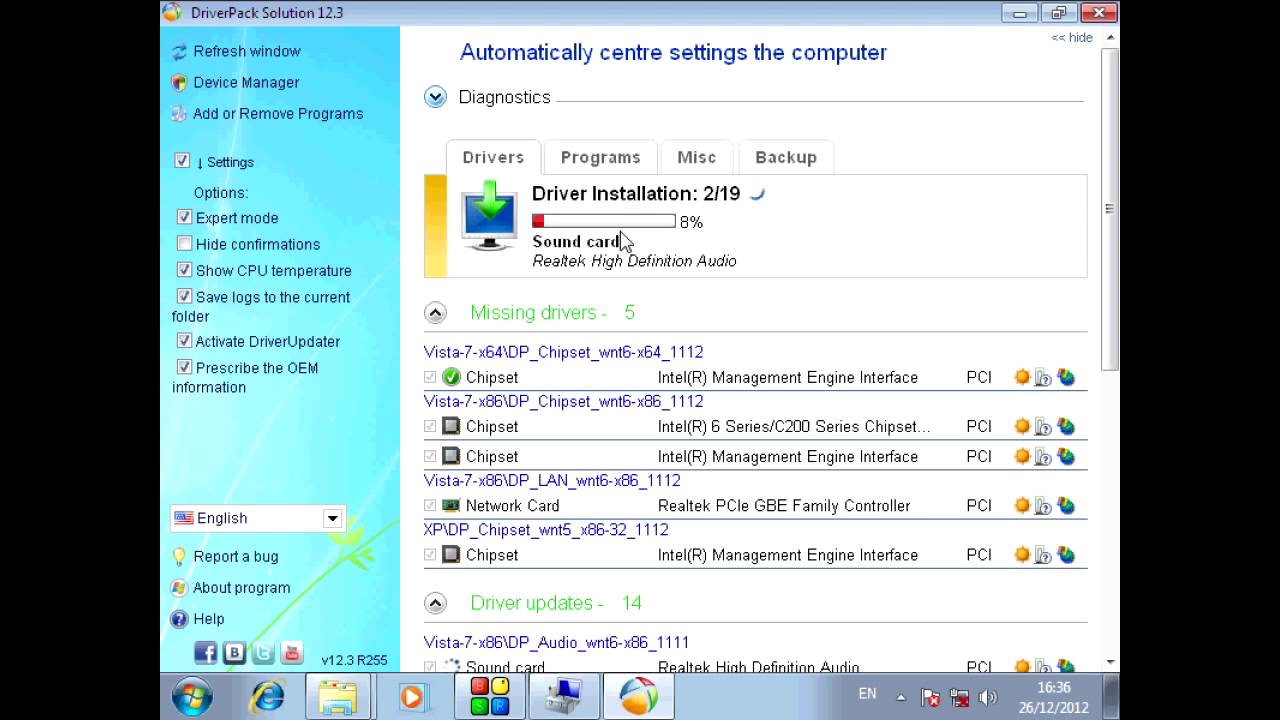Viewport: 1280px width, 720px height.
Task: Switch to the Backup tab
Action: coord(786,157)
